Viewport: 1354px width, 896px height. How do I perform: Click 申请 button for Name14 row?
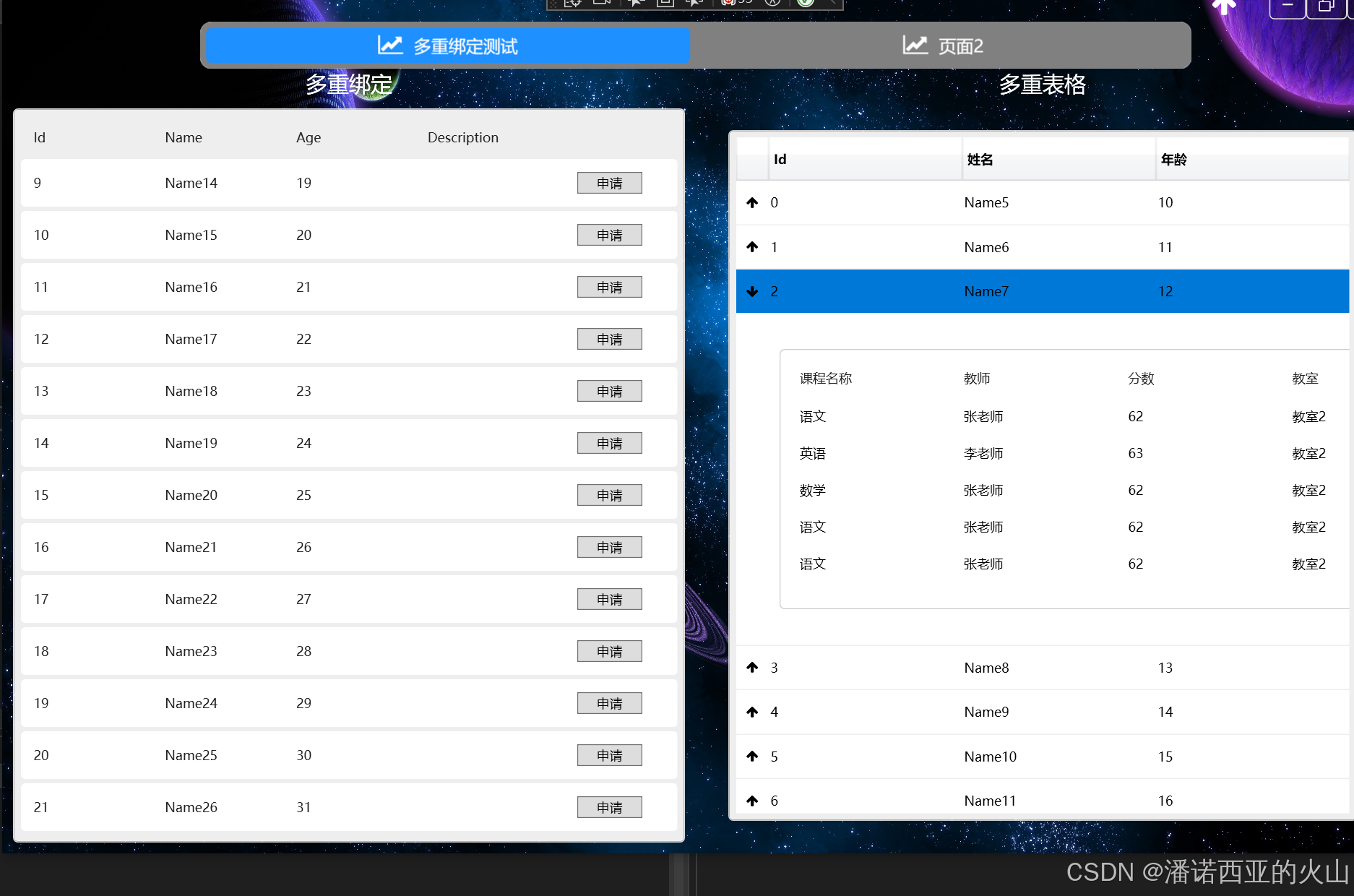coord(609,183)
